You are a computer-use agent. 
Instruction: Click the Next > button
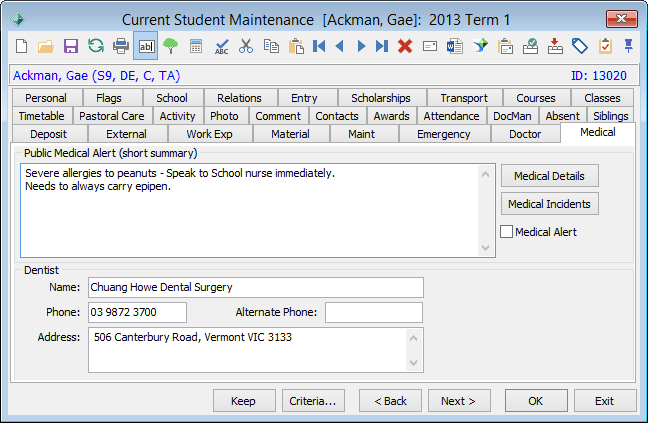(459, 401)
